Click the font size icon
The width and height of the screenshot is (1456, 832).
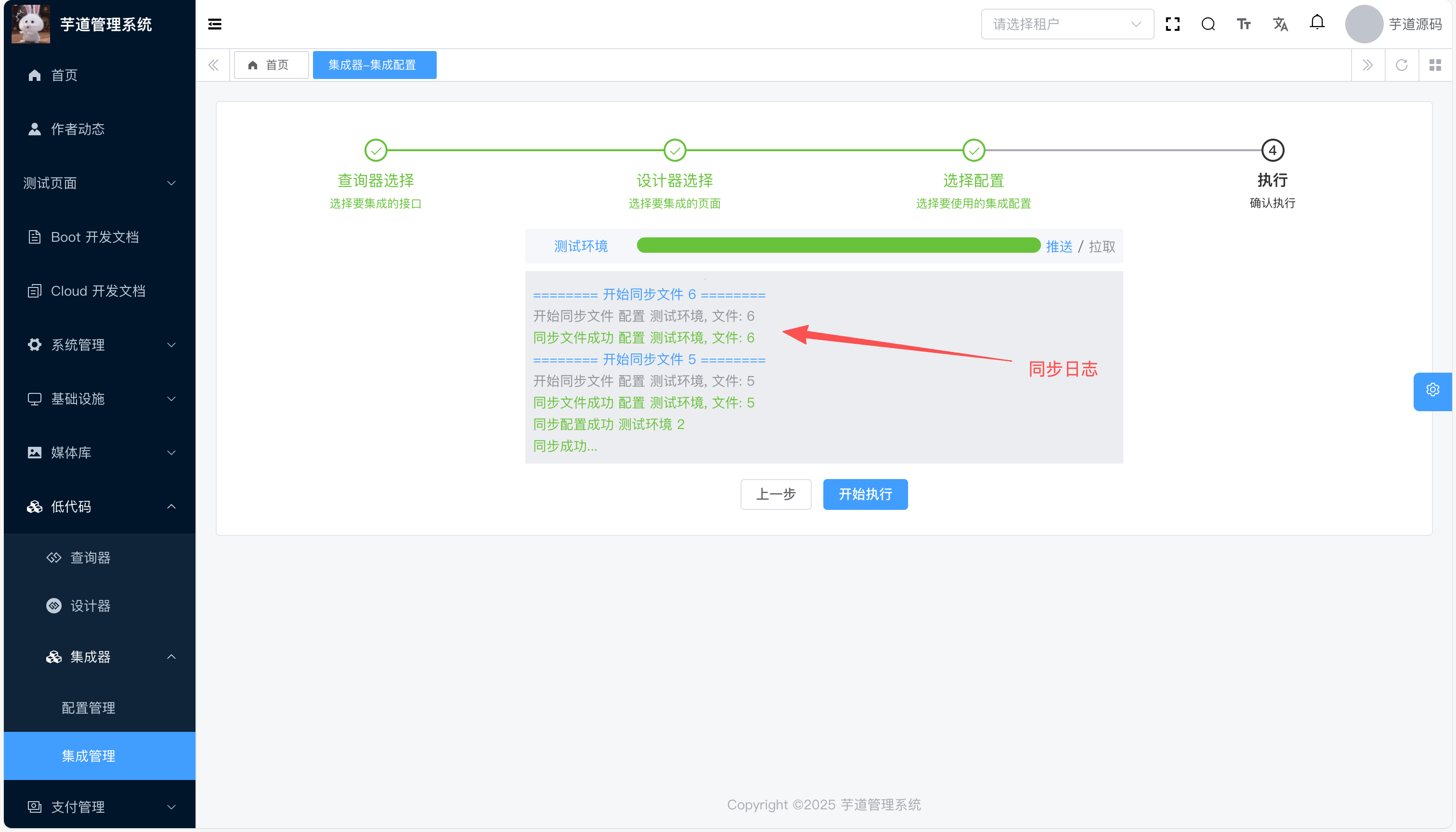click(1244, 24)
